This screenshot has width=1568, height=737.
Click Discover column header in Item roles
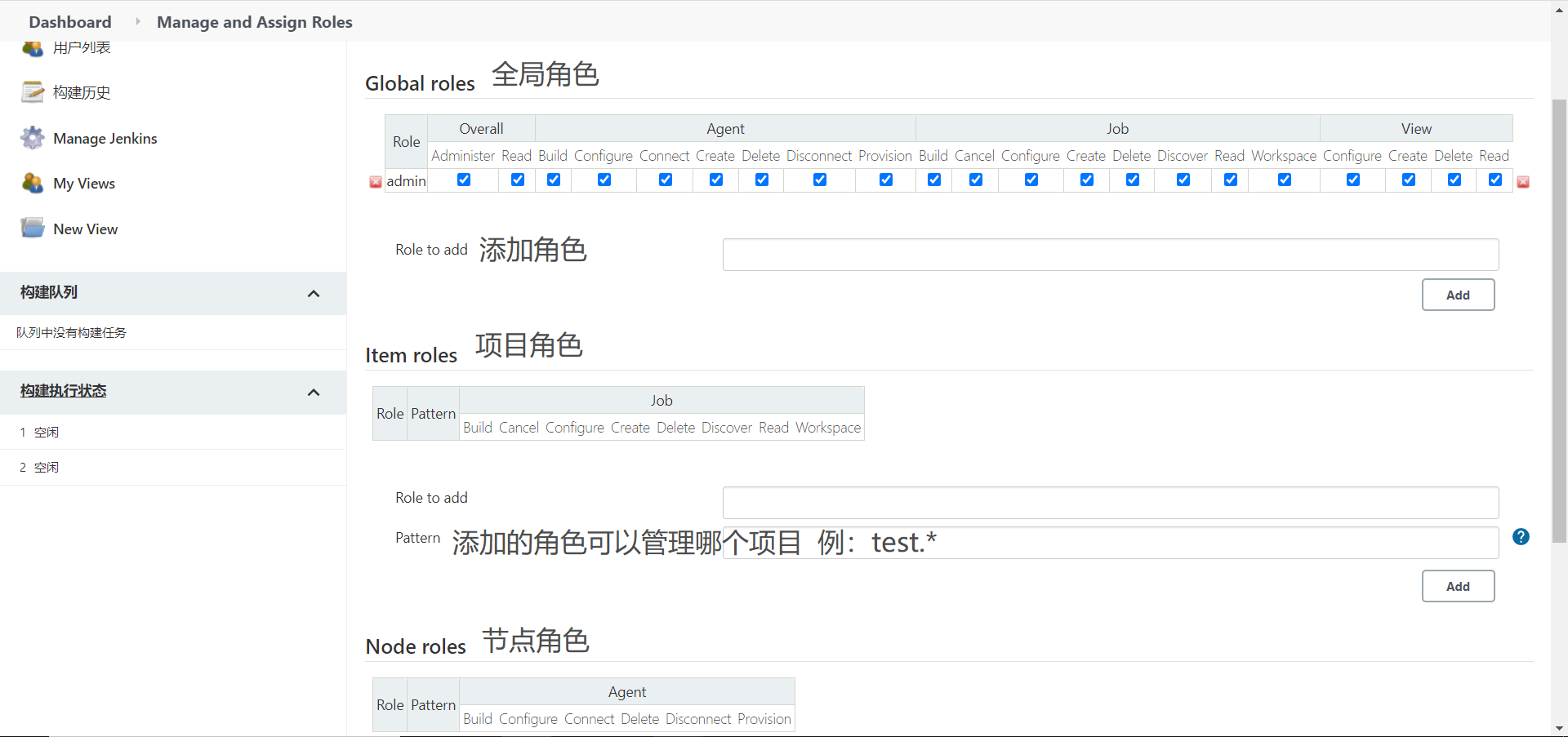pyautogui.click(x=727, y=427)
